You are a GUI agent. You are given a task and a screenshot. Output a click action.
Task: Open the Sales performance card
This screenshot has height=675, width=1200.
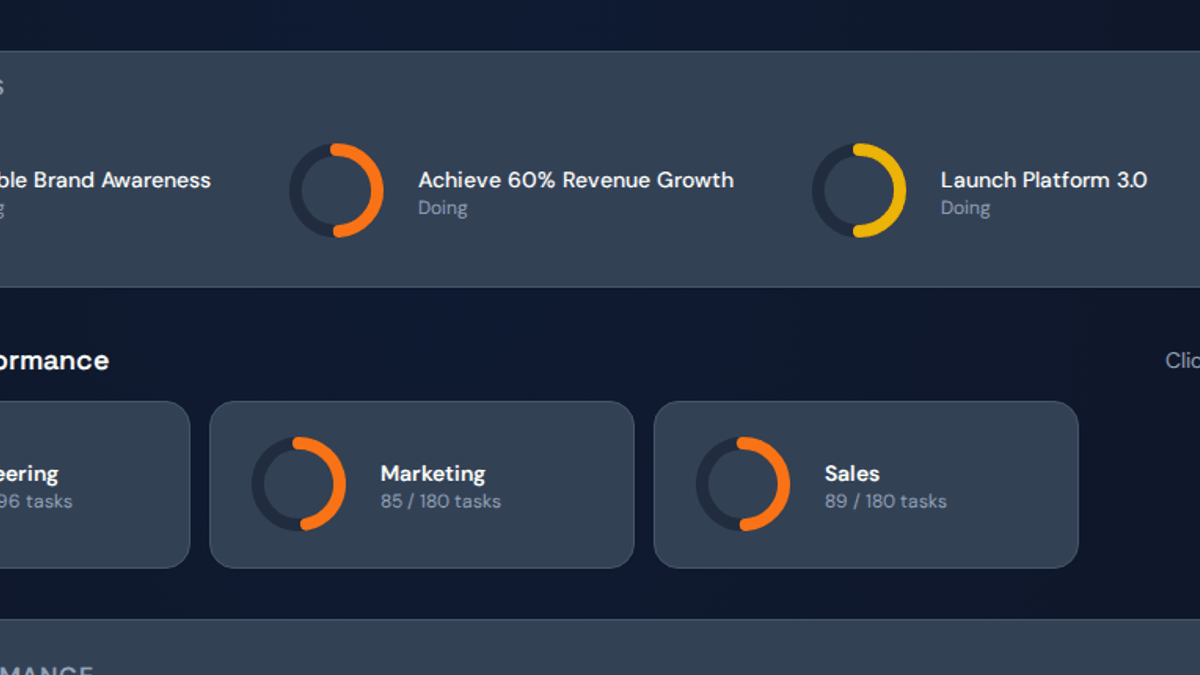click(866, 485)
